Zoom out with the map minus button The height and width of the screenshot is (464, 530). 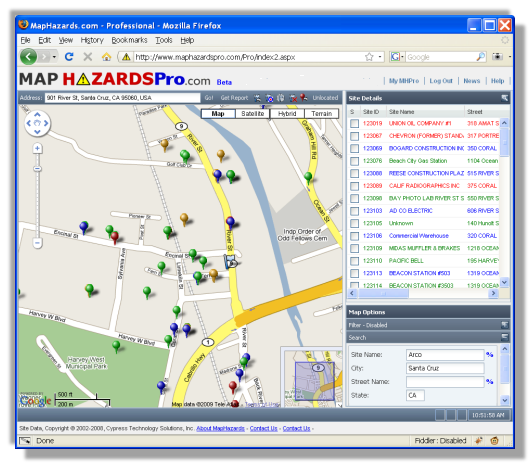click(x=38, y=243)
